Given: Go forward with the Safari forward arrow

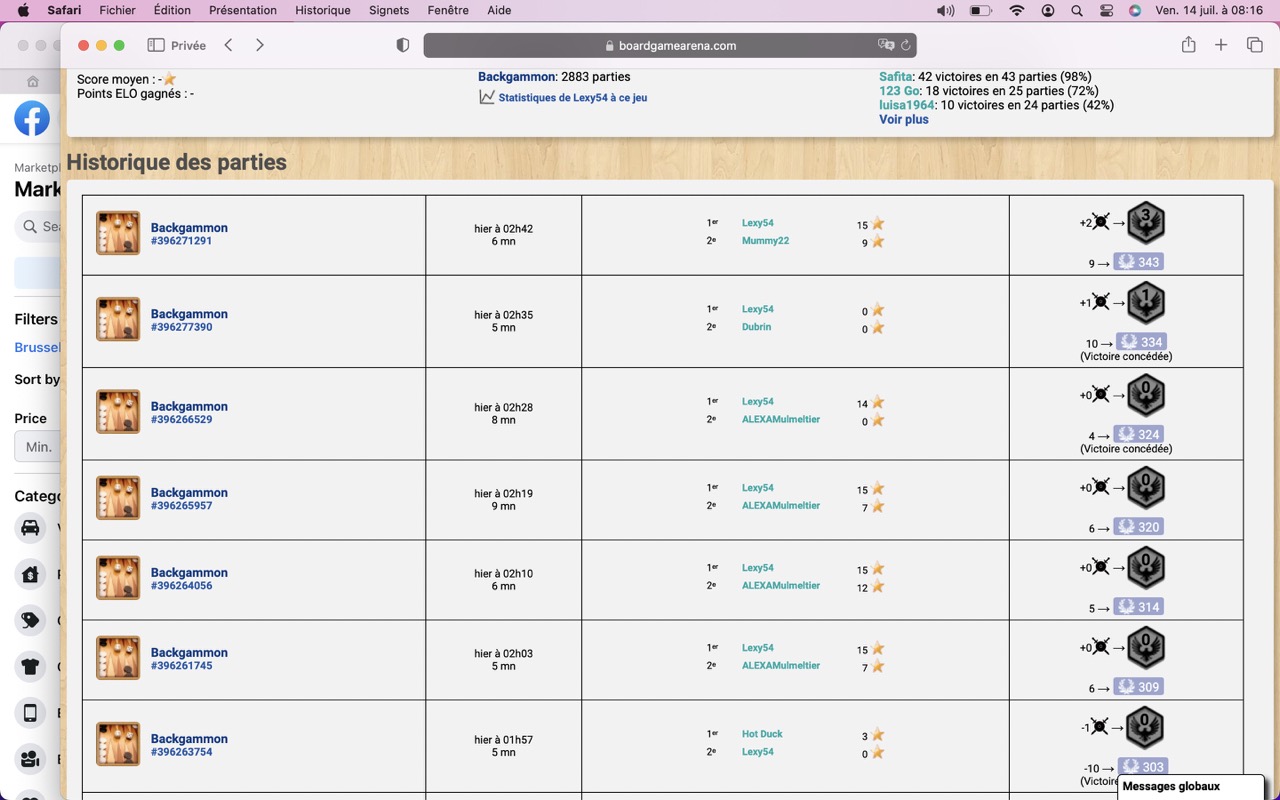Looking at the screenshot, I should 260,45.
